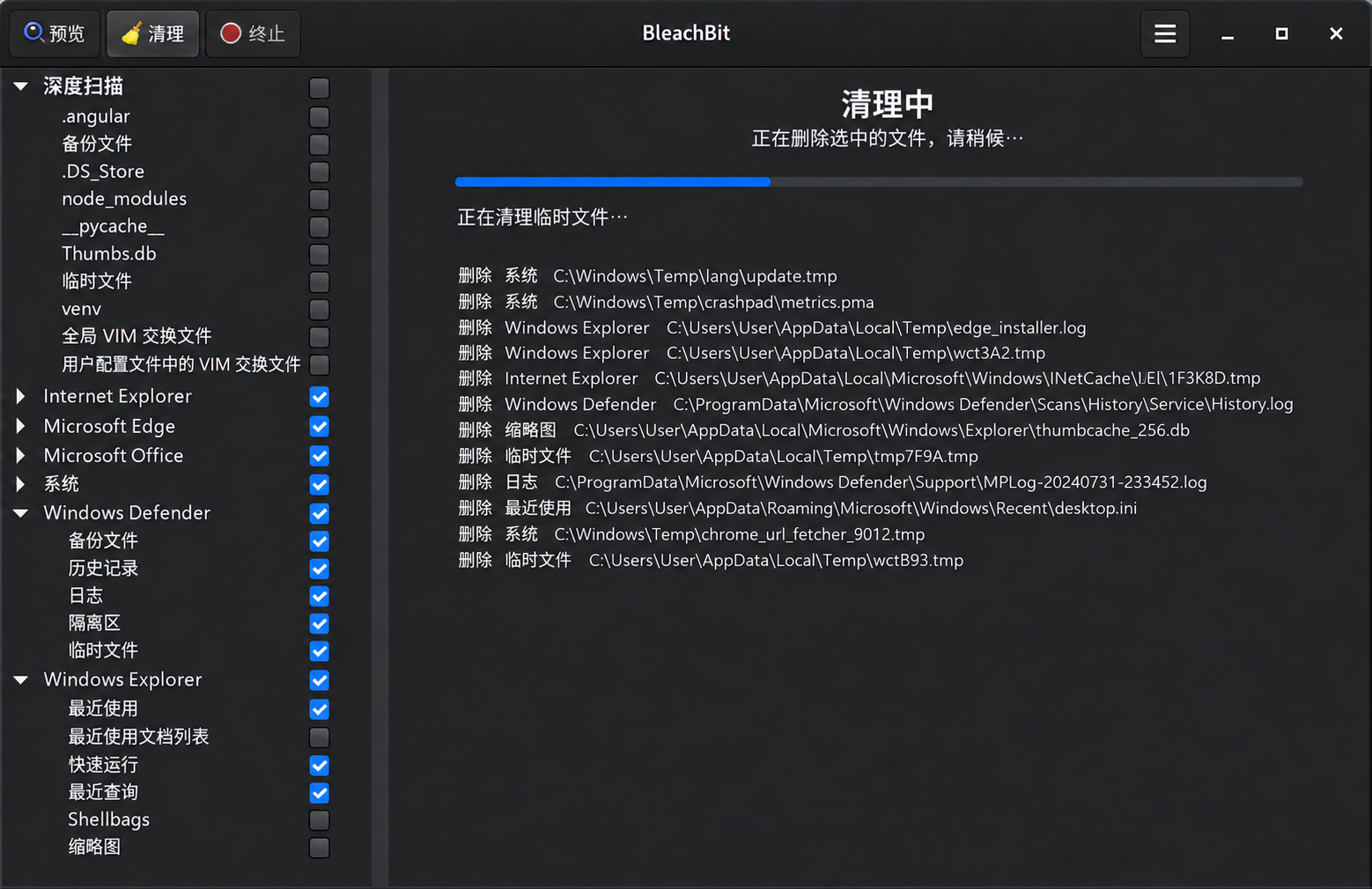
Task: Select the 深度扫描 tree label
Action: (84, 86)
